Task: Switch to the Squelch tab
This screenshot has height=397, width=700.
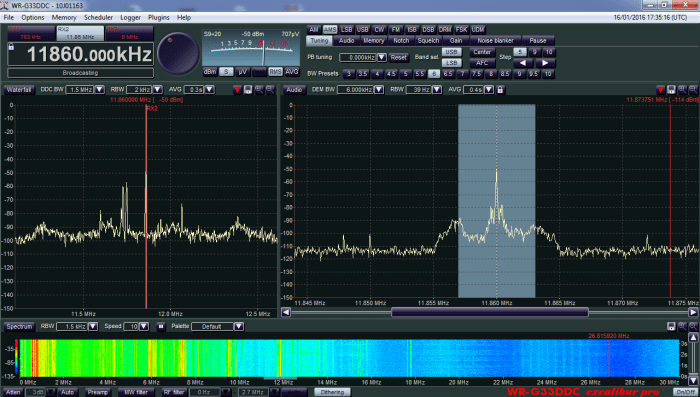Action: click(x=428, y=41)
